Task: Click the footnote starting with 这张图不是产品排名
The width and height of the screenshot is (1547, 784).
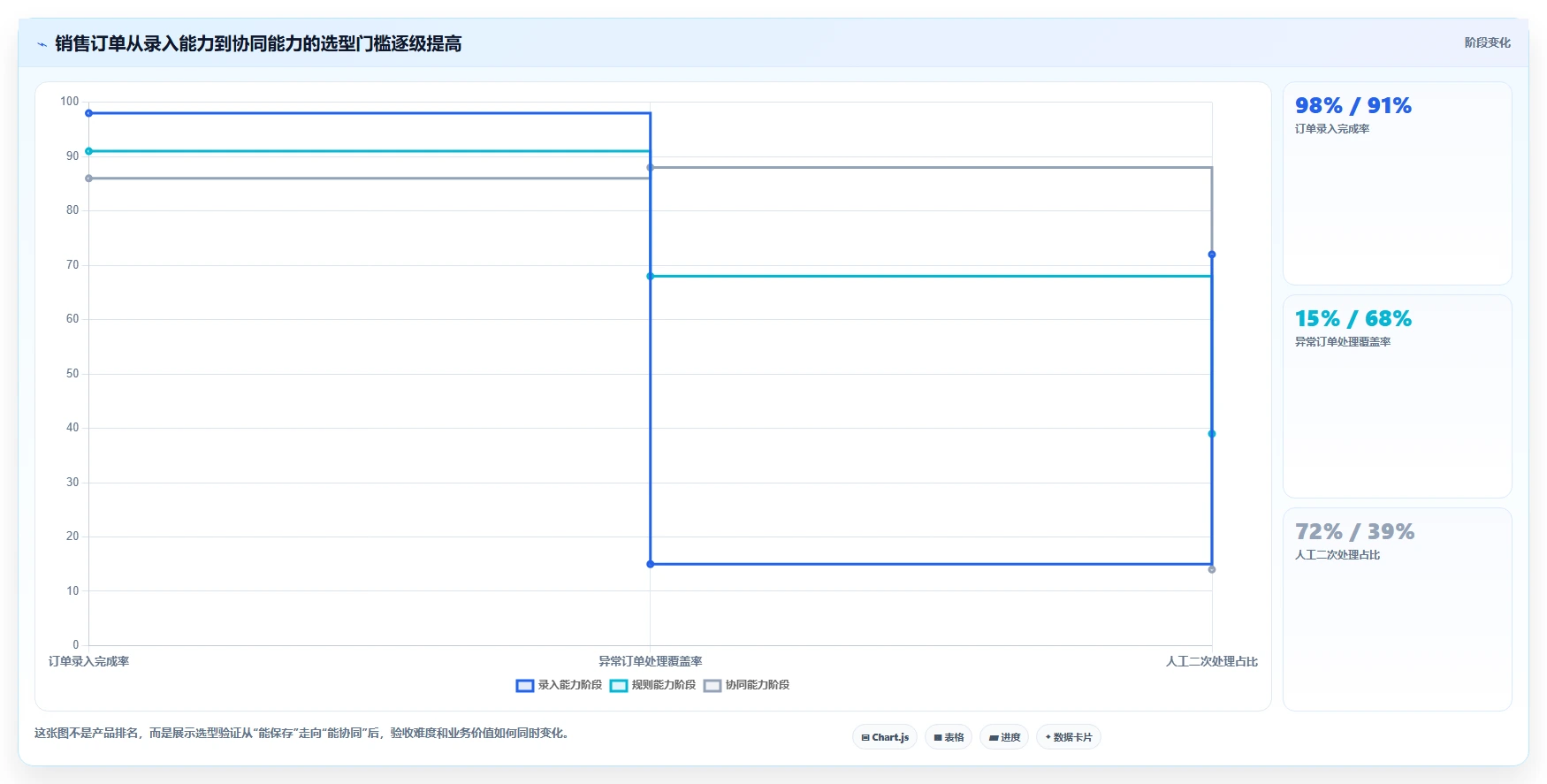Action: [301, 733]
